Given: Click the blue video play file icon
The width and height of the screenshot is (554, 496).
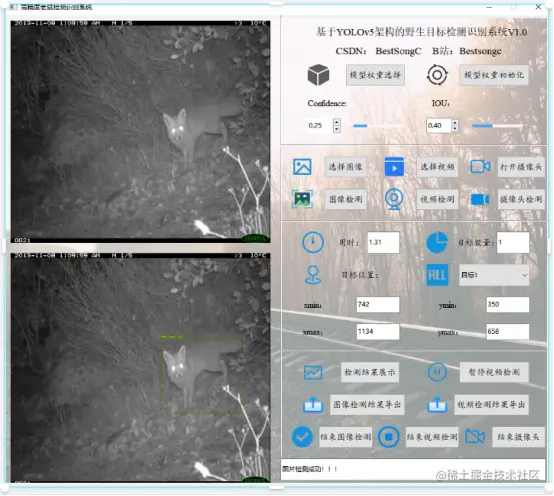Looking at the screenshot, I should pyautogui.click(x=394, y=167).
